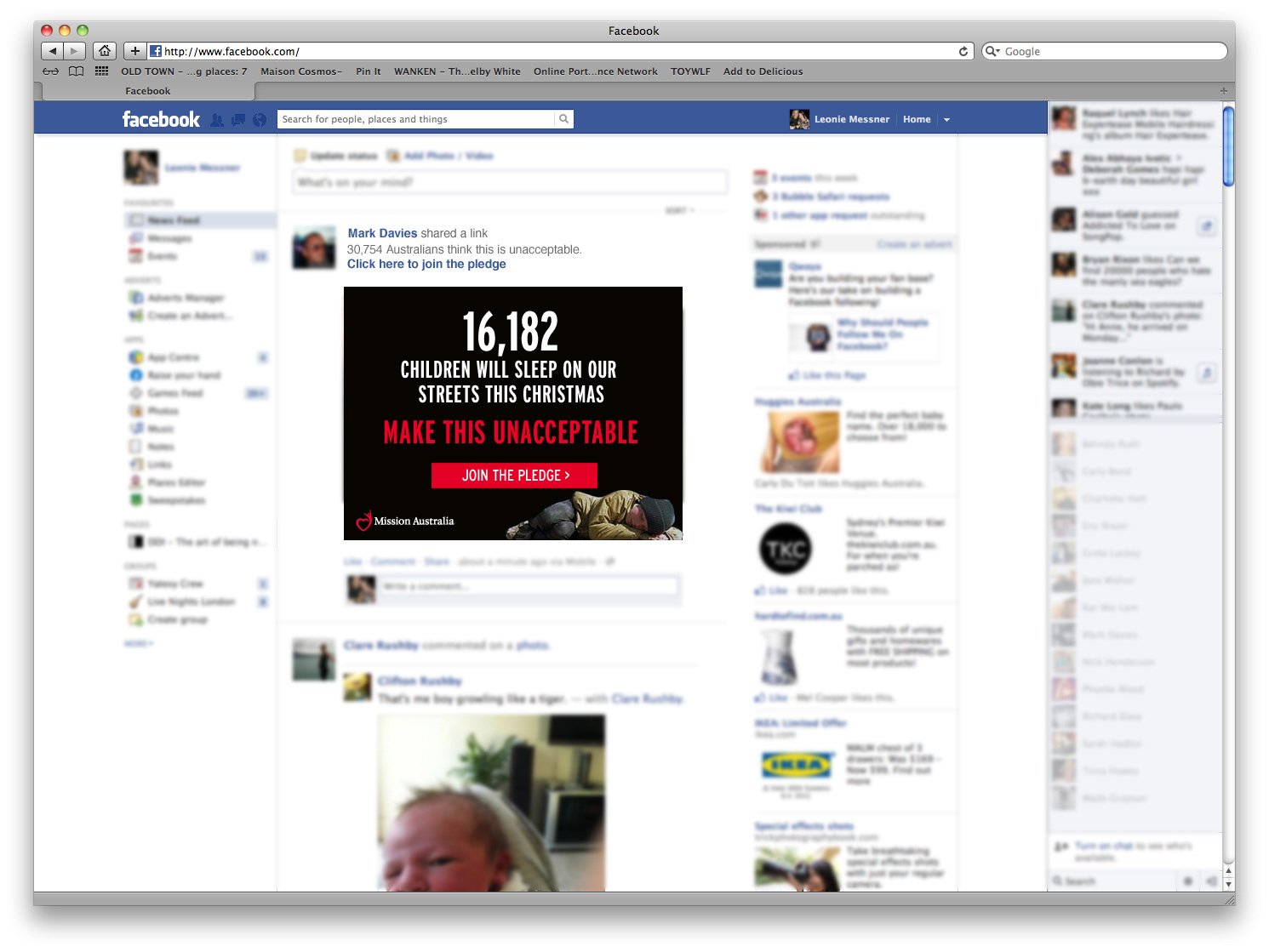Open the OLD TOWN bookmark
The height and width of the screenshot is (952, 1269).
(184, 71)
